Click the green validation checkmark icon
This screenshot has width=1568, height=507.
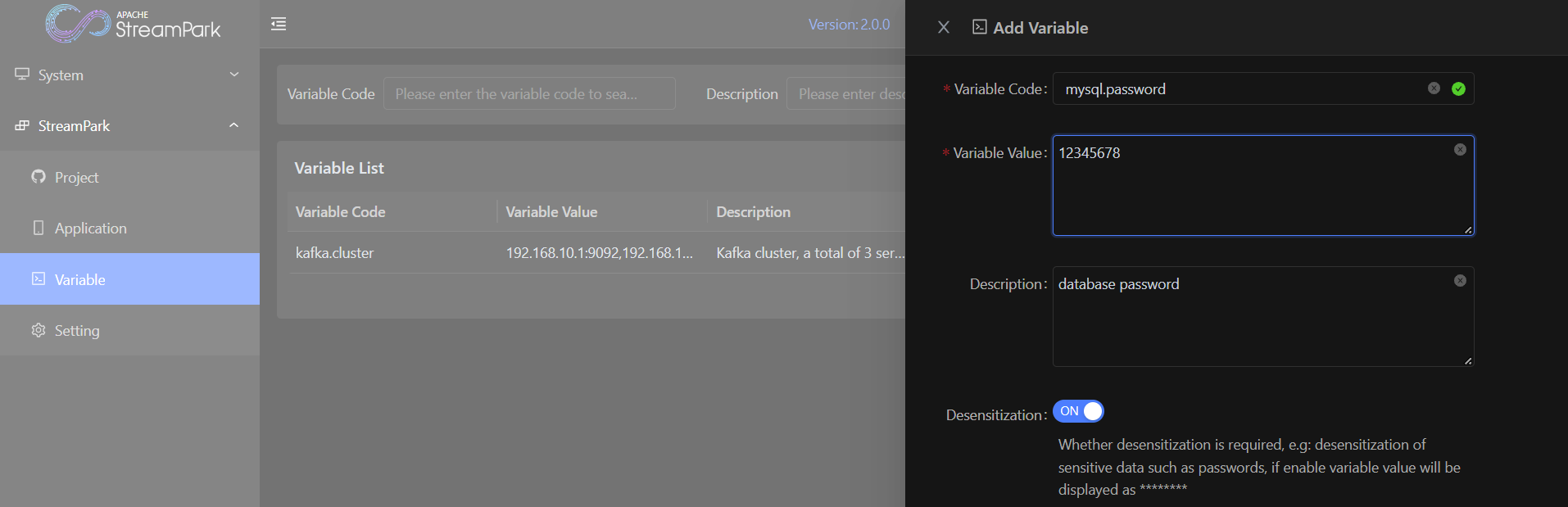coord(1458,88)
